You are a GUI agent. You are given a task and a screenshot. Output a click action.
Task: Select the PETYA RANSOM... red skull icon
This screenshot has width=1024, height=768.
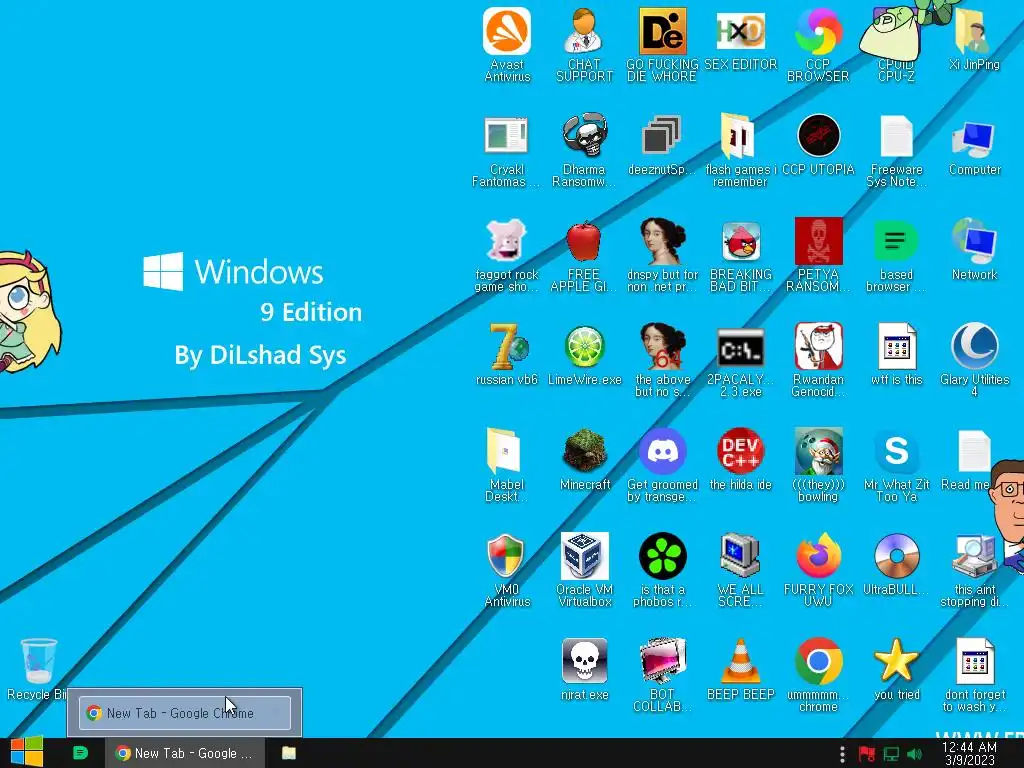tap(818, 242)
